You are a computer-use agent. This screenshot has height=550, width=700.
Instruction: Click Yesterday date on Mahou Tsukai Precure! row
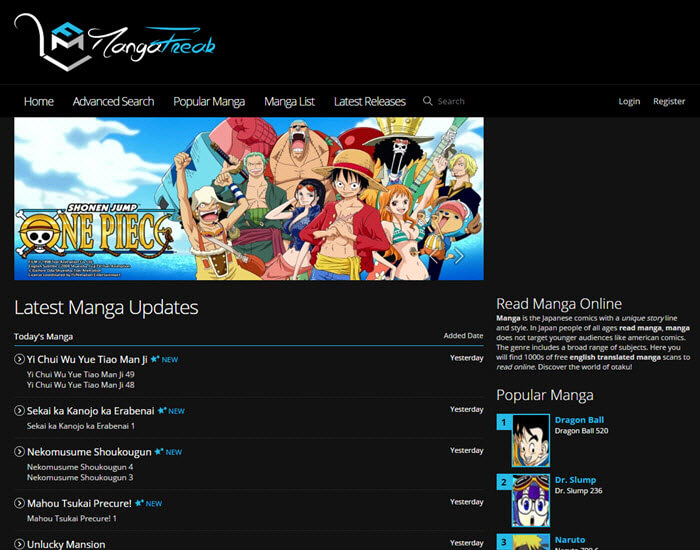[467, 502]
